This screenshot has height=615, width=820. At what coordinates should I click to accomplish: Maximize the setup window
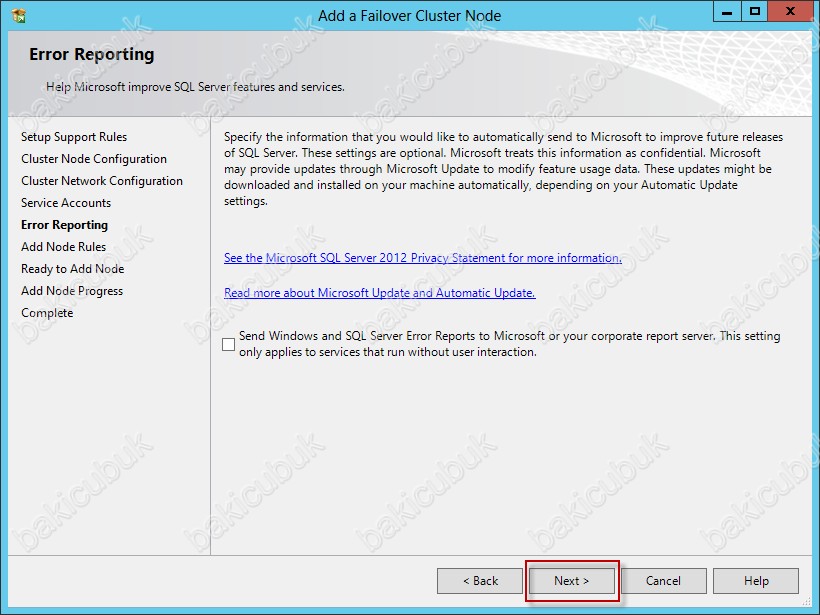pos(755,12)
